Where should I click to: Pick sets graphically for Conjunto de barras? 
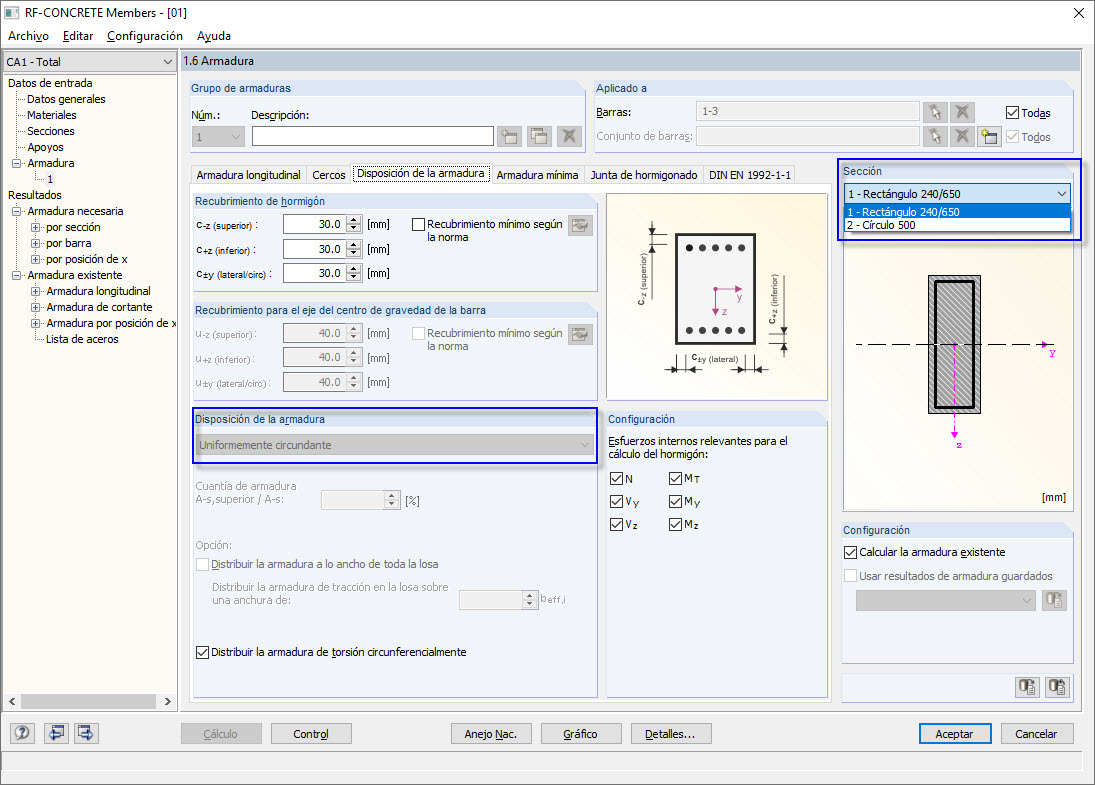pyautogui.click(x=935, y=136)
